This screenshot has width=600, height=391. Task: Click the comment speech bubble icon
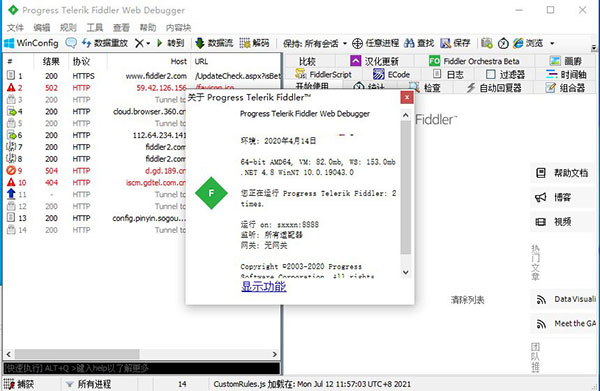point(71,43)
